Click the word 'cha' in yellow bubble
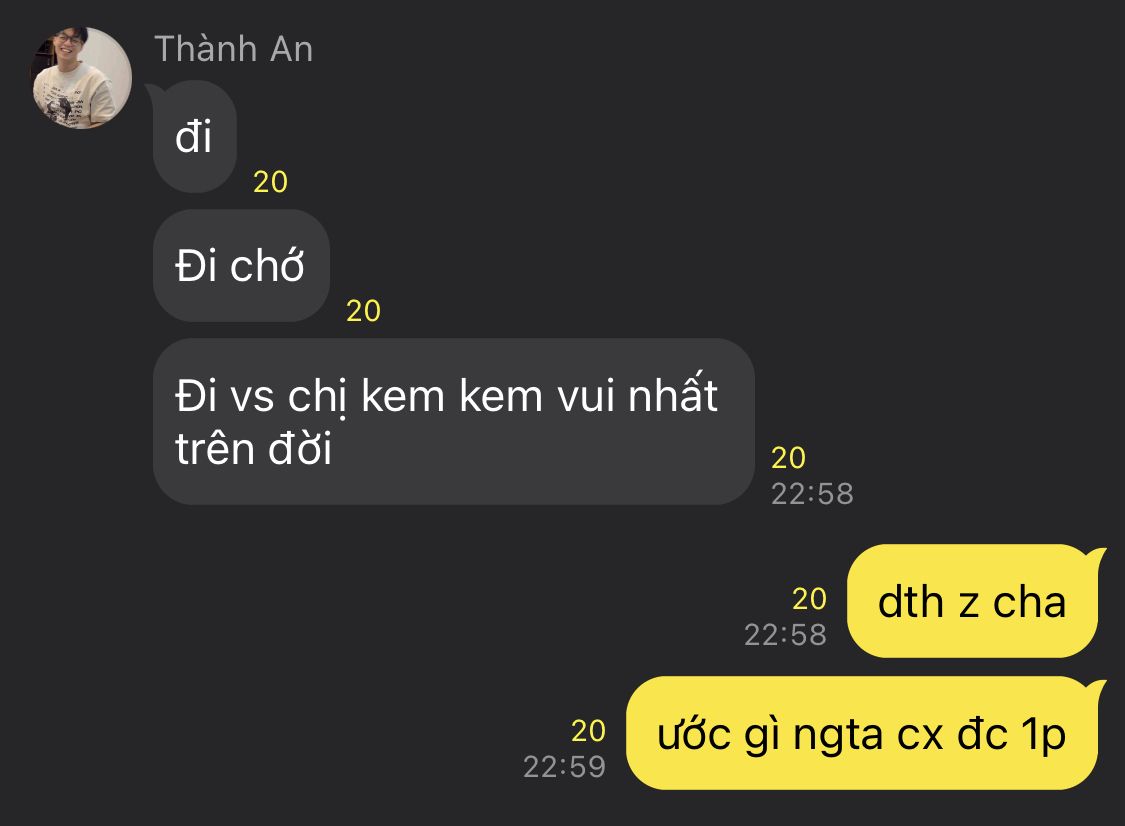The height and width of the screenshot is (826, 1125). click(1030, 602)
